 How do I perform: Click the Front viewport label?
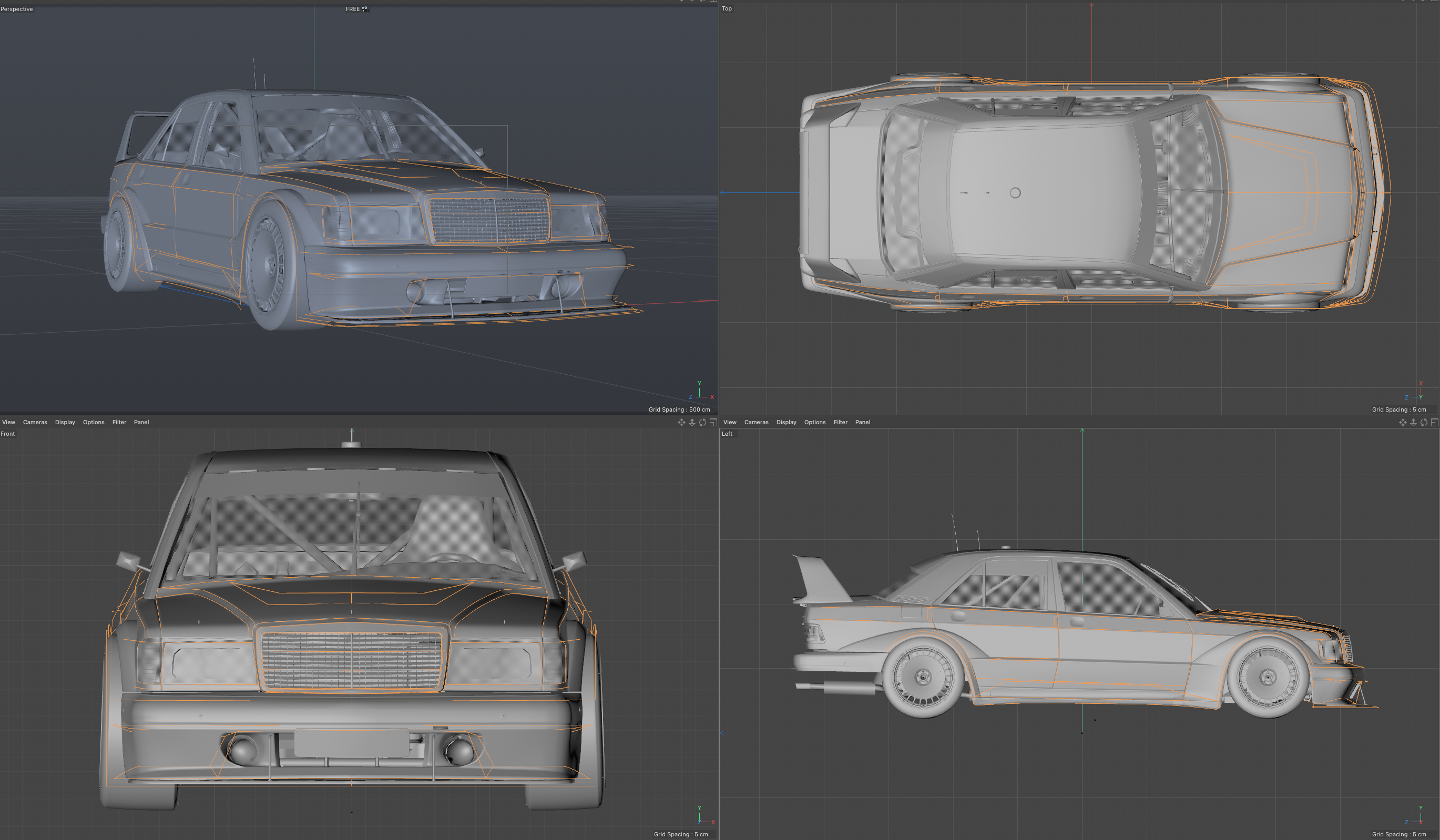7,434
